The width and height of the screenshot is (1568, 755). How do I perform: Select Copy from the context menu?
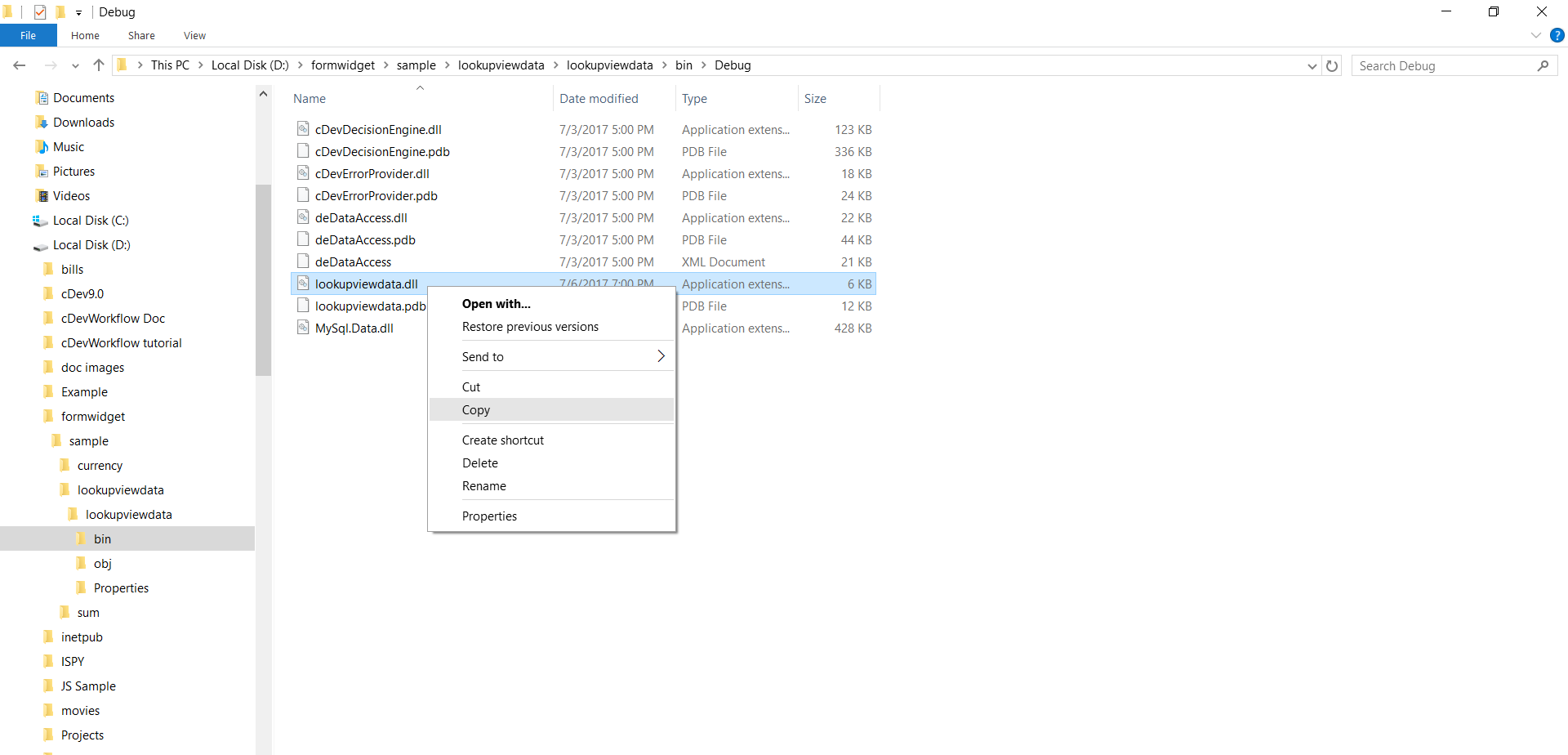click(476, 409)
